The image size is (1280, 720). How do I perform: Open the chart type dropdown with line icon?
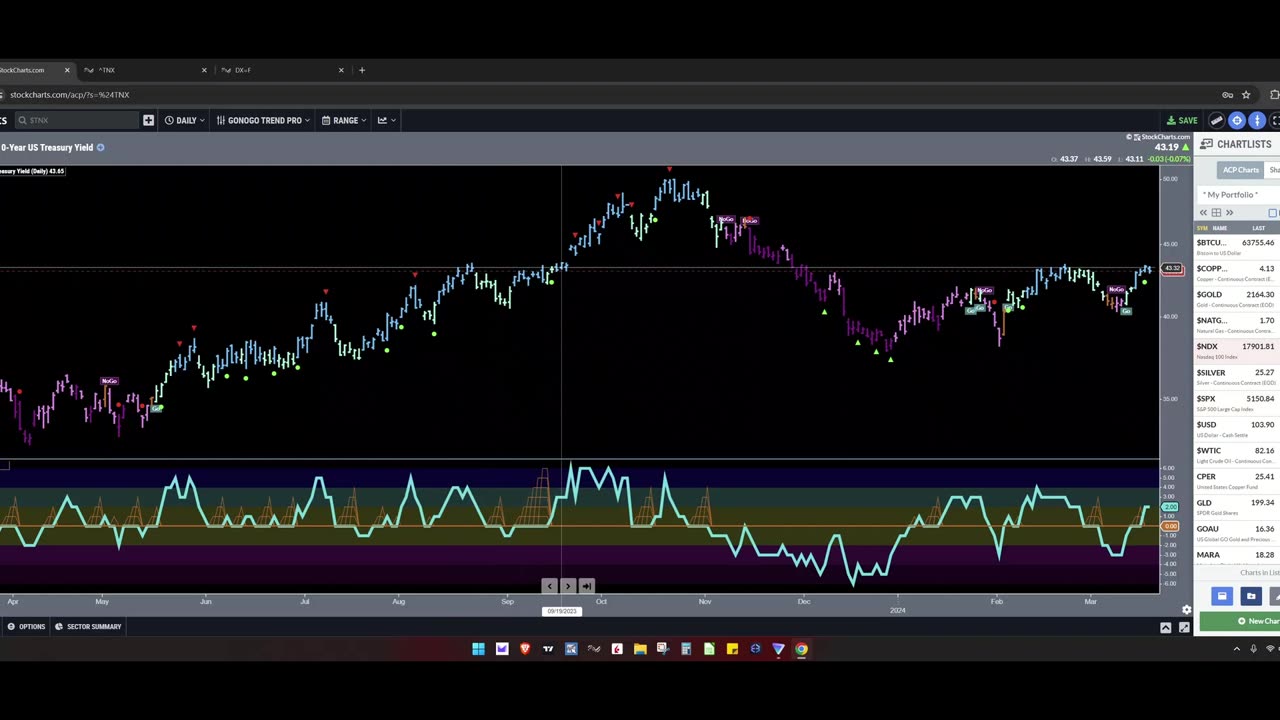386,120
